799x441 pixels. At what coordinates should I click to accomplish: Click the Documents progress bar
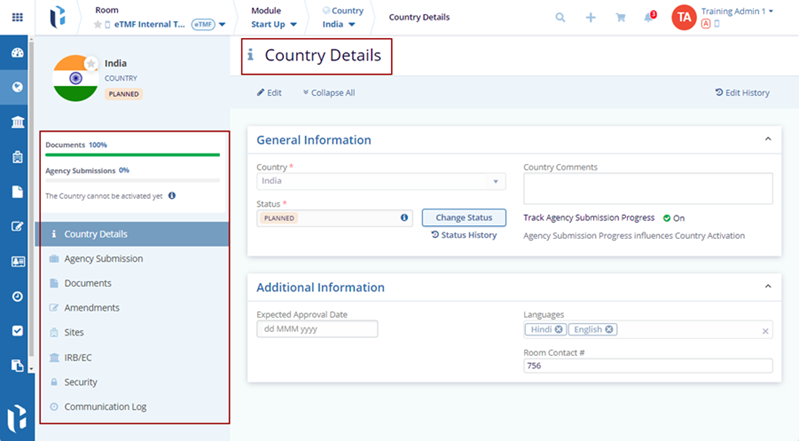tap(132, 155)
